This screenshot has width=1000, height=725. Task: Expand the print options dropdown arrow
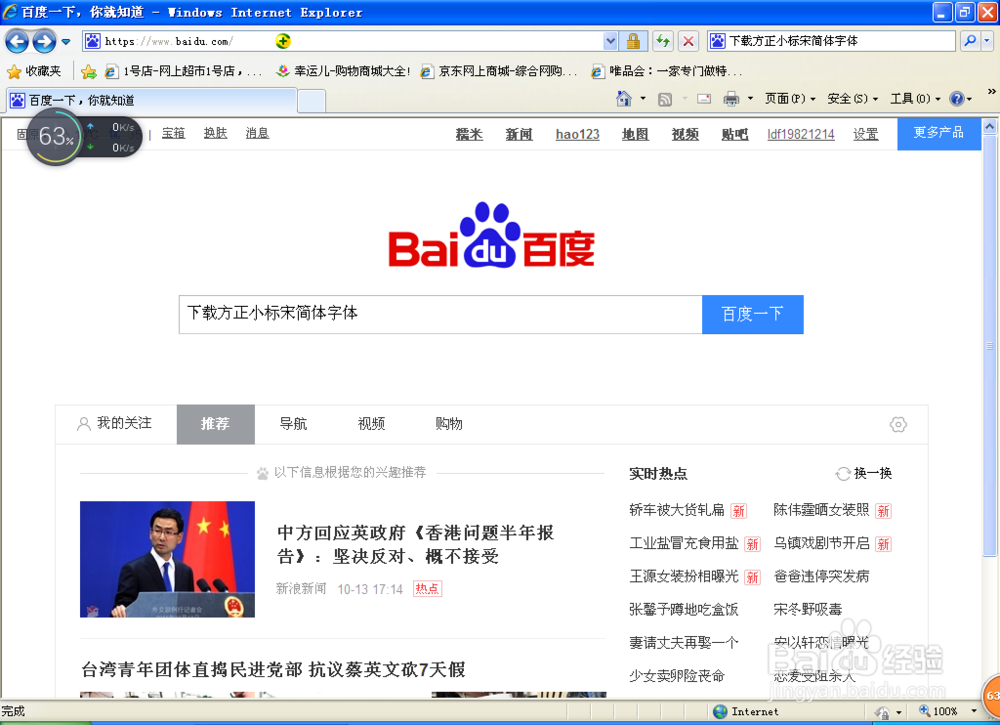pos(750,99)
